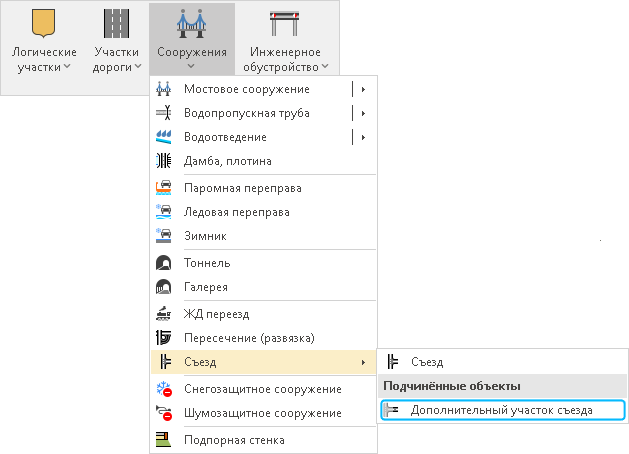Select the Водоотведение menu entry
This screenshot has height=454, width=629.
tap(264, 137)
